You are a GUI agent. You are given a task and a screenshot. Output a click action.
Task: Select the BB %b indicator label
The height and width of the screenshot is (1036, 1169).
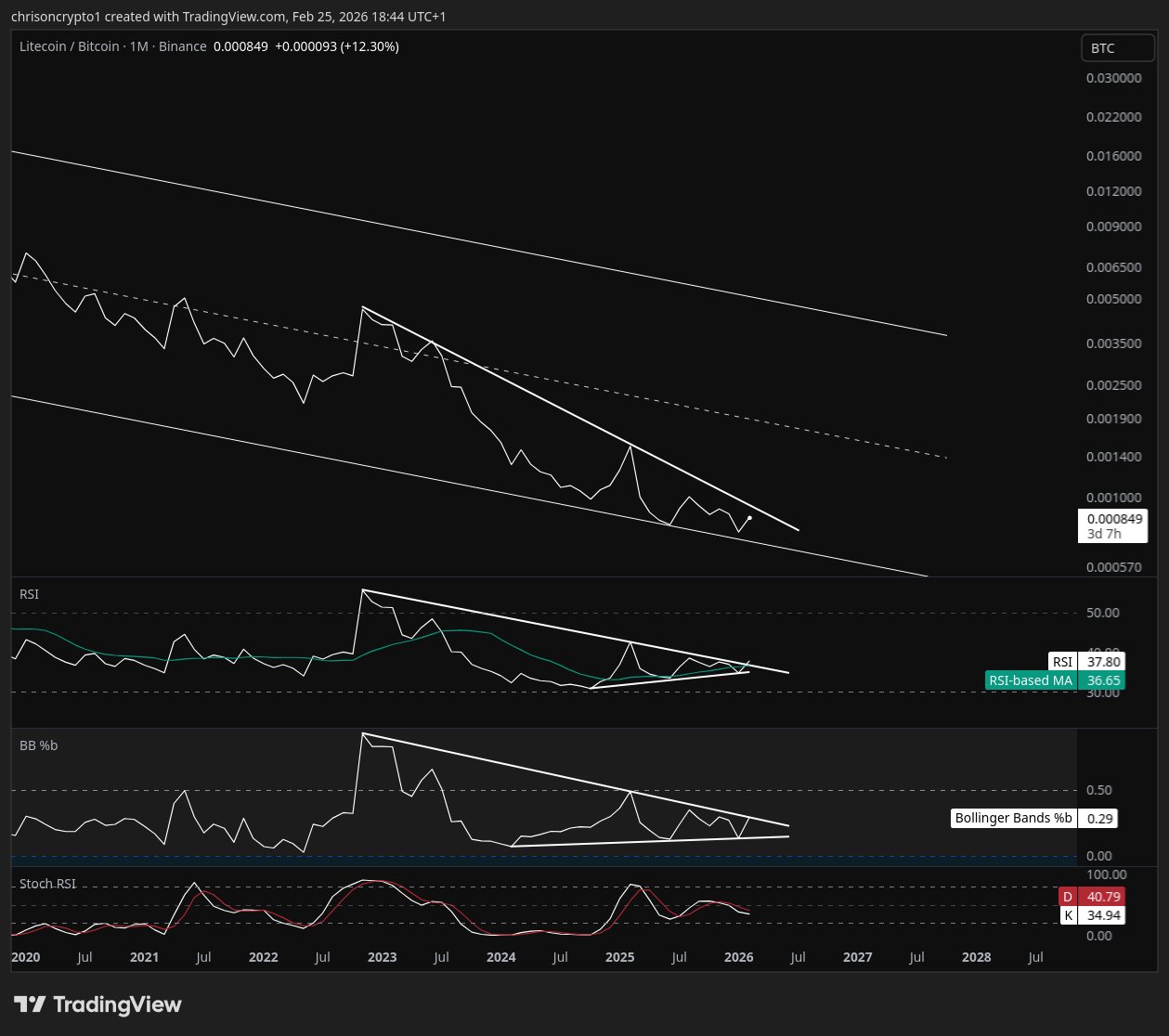pyautogui.click(x=38, y=745)
